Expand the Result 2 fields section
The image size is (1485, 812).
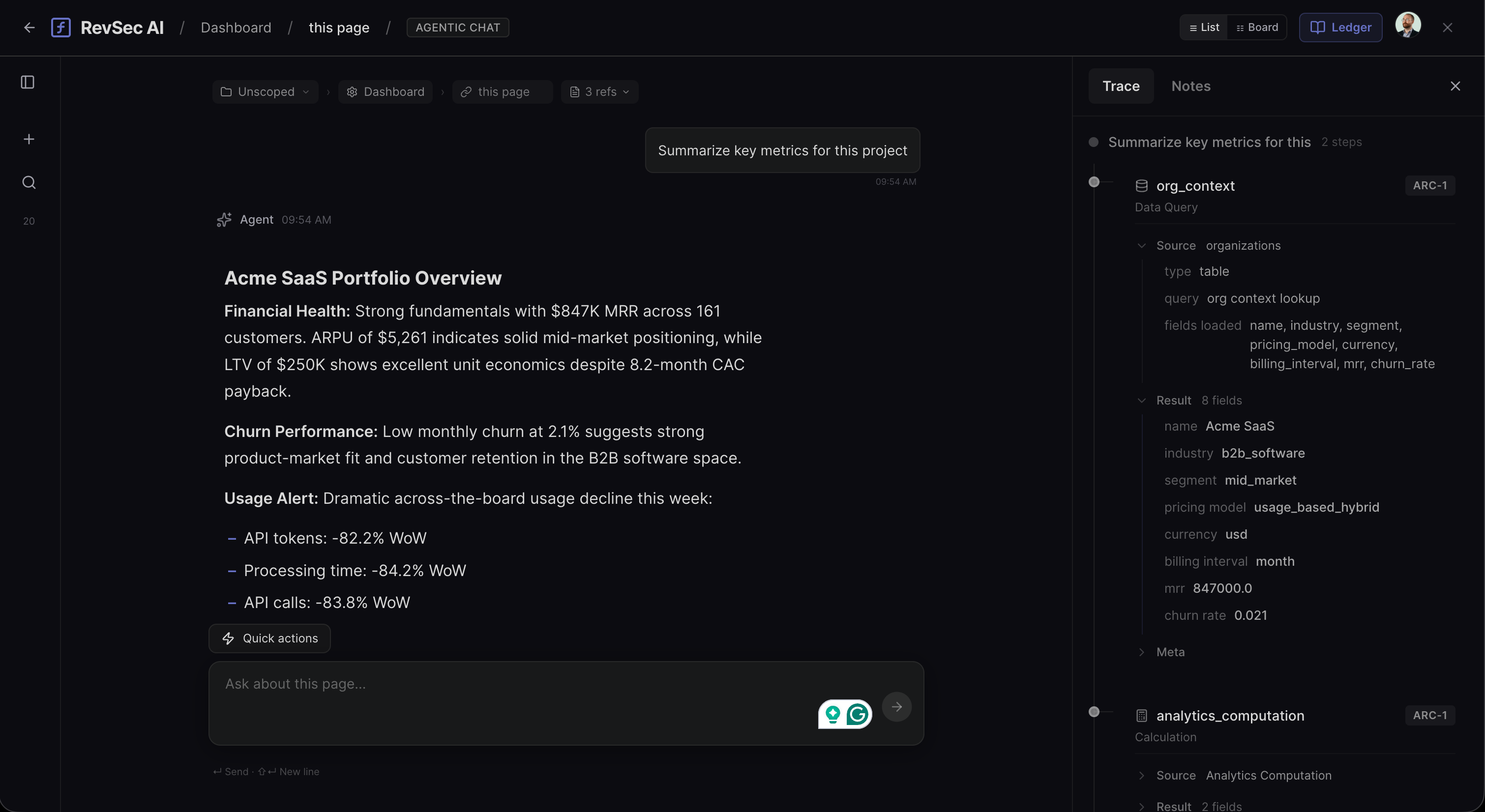point(1141,806)
